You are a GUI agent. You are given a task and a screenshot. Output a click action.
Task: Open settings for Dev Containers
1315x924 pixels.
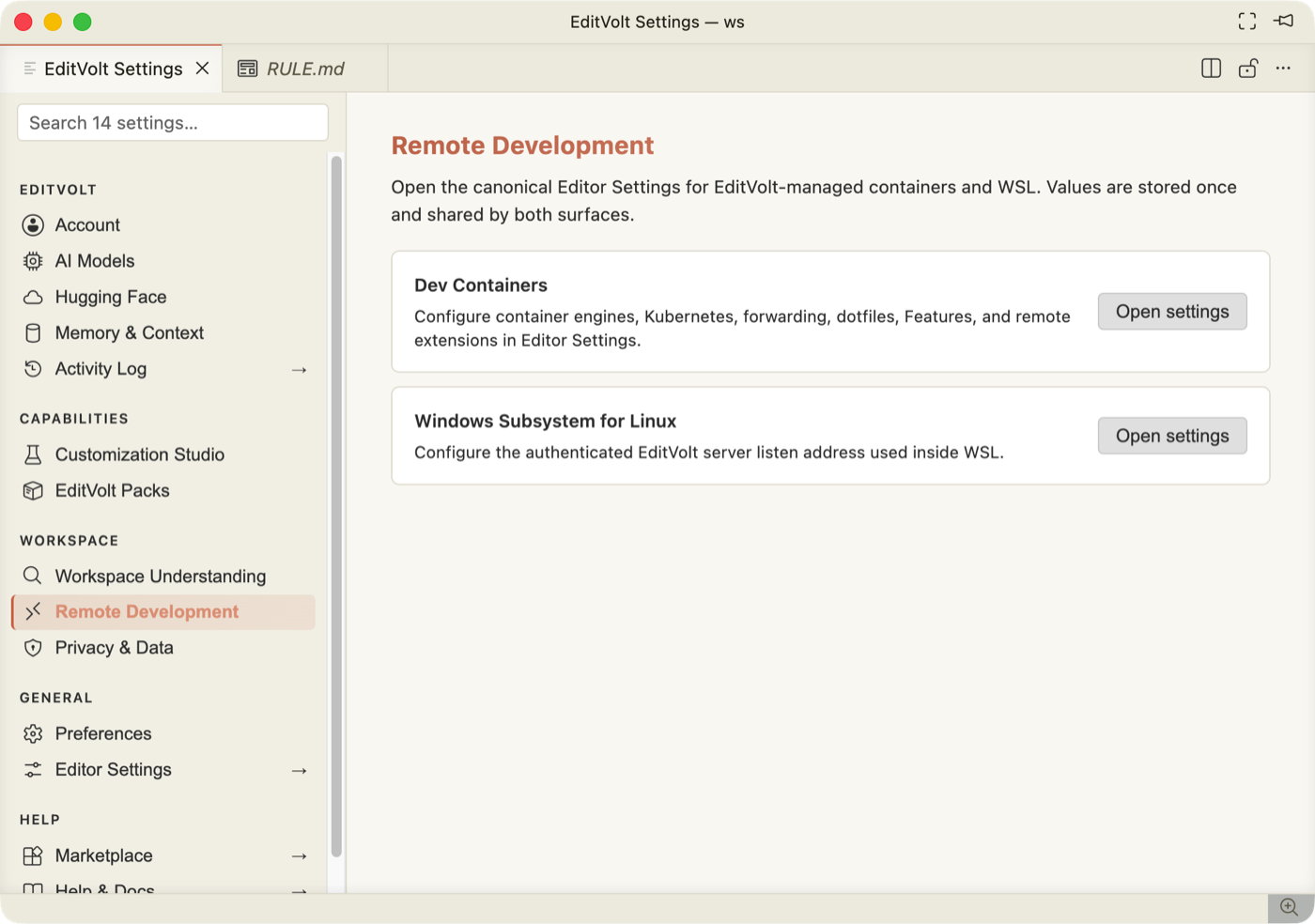tap(1172, 312)
